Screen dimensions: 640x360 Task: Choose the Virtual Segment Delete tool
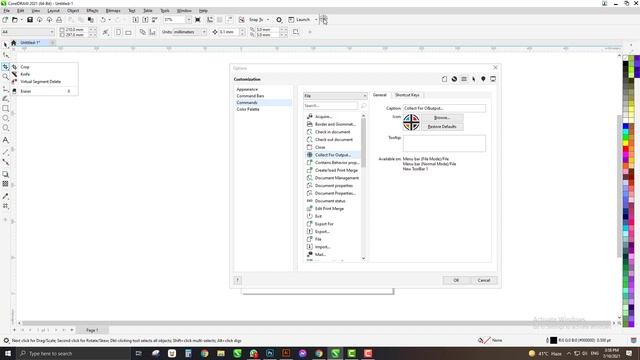click(40, 82)
